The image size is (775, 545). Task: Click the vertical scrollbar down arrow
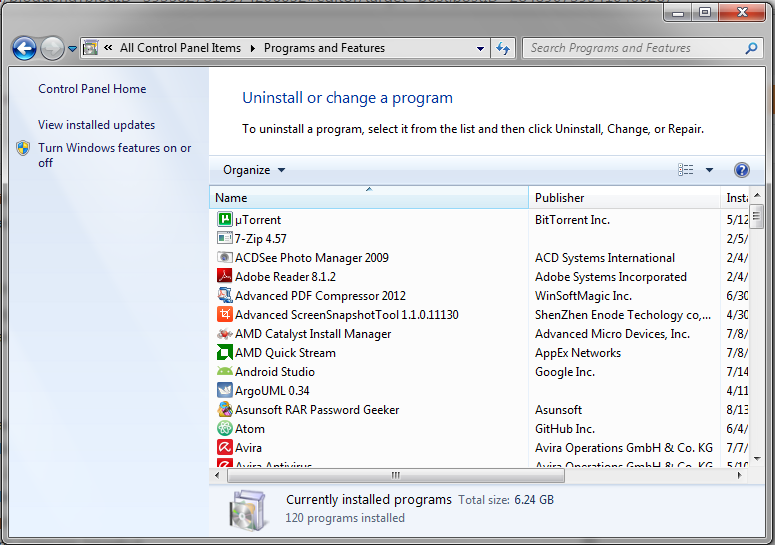757,459
